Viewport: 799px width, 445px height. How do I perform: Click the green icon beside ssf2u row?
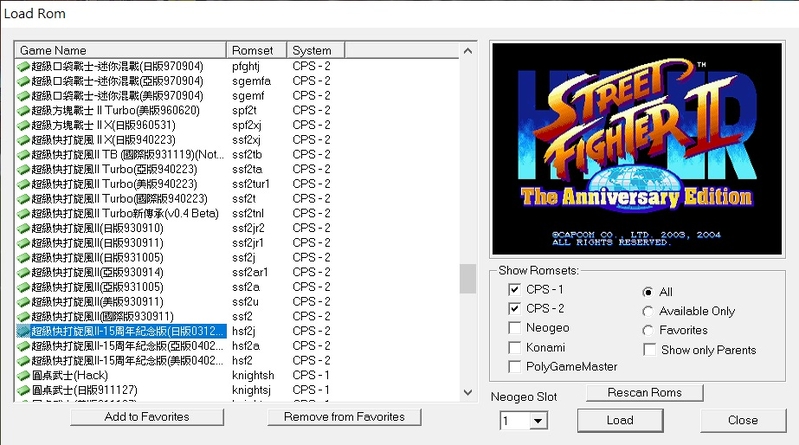(23, 302)
